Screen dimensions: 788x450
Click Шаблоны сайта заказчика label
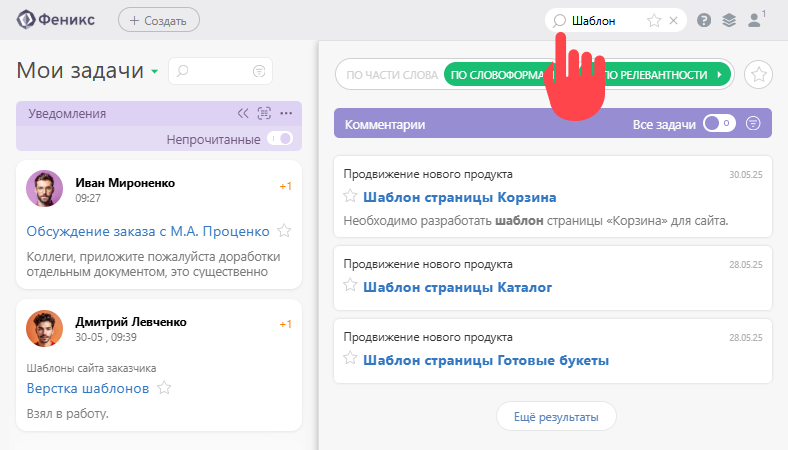[x=91, y=368]
